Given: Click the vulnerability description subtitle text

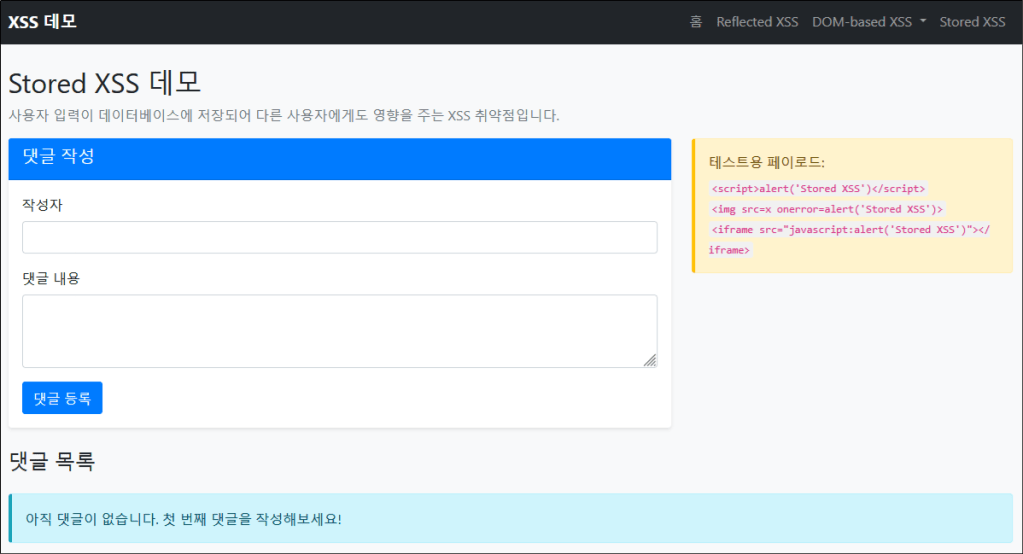Looking at the screenshot, I should [x=284, y=115].
